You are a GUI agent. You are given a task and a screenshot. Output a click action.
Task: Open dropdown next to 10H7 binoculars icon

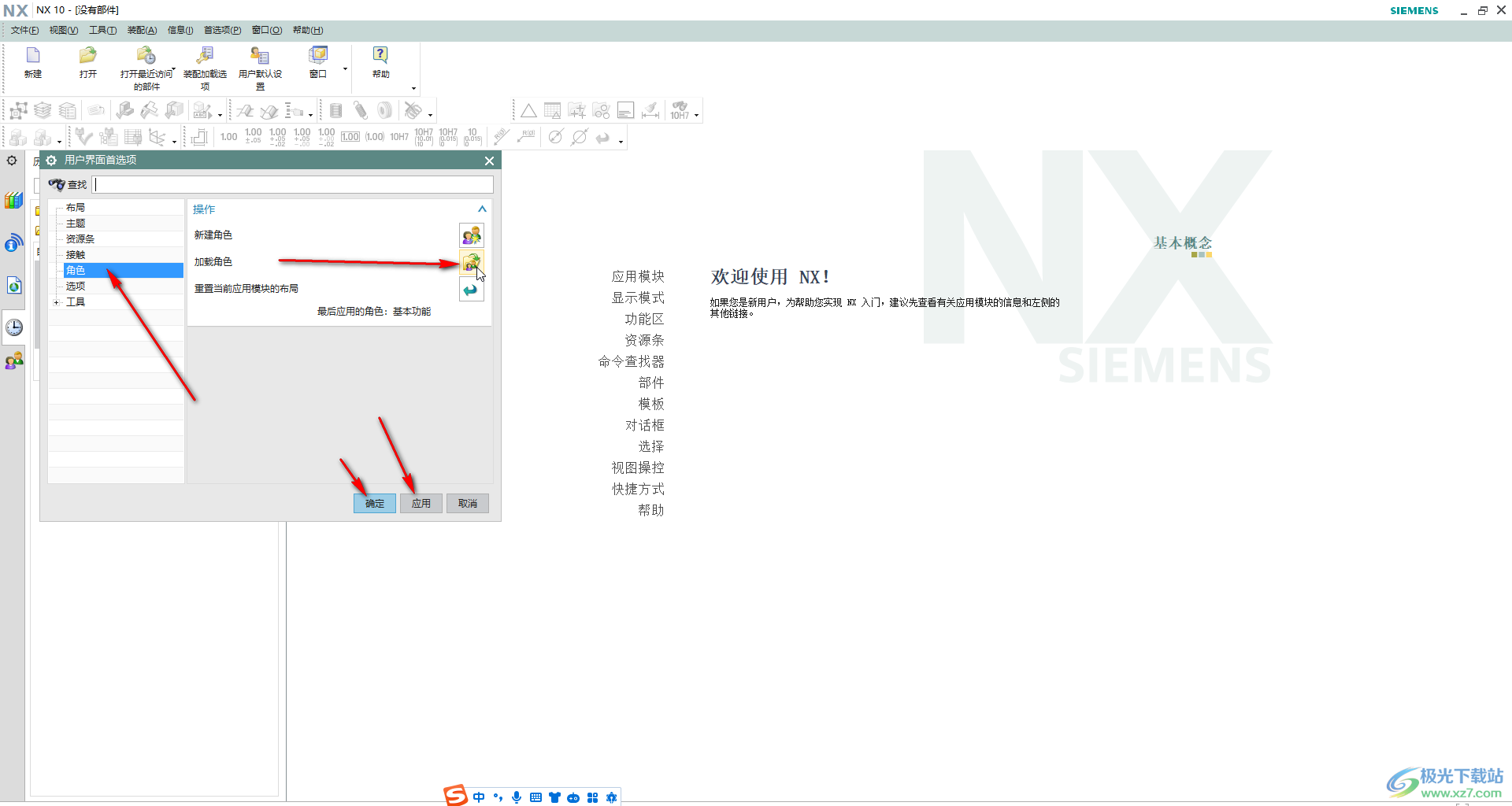[x=697, y=115]
